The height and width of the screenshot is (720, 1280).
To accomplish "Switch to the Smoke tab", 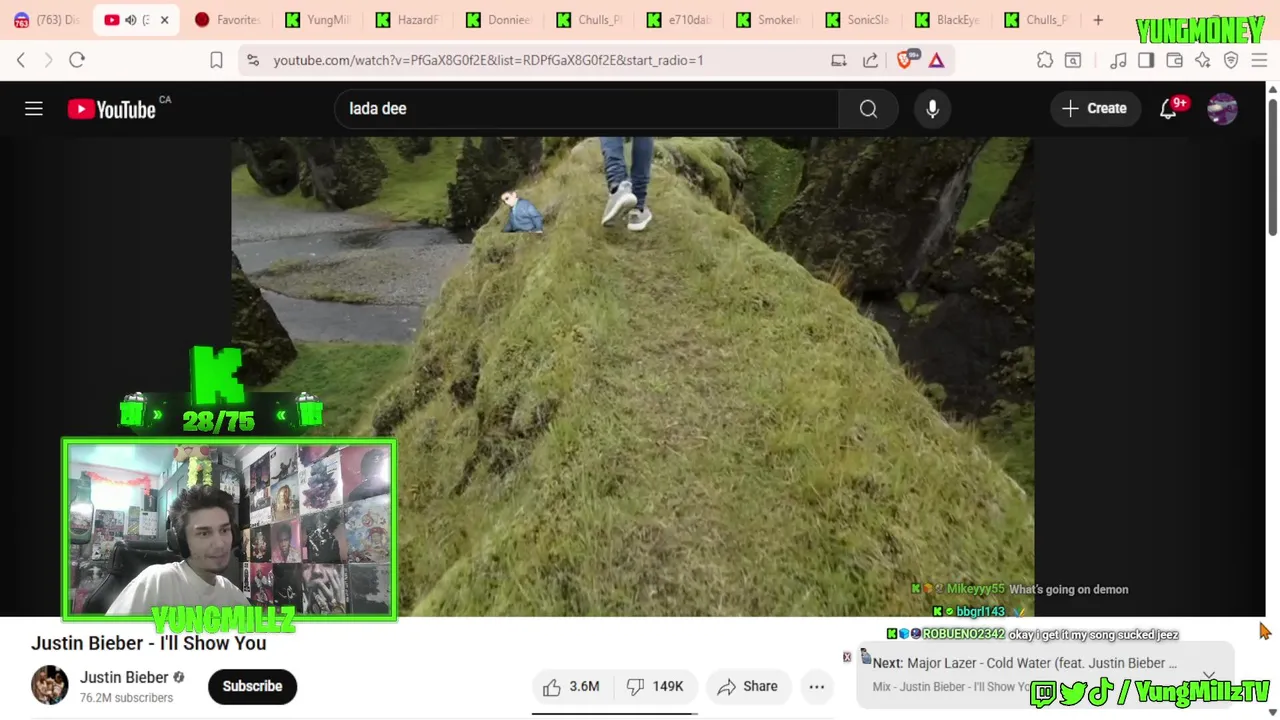I will pos(769,20).
